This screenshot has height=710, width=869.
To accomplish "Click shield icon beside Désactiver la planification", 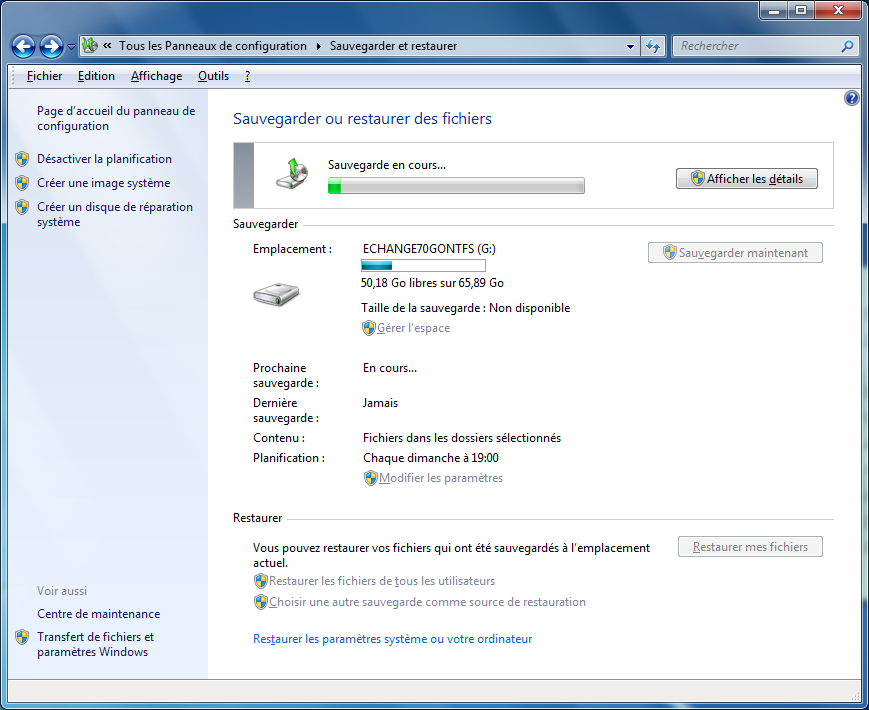I will (22, 159).
